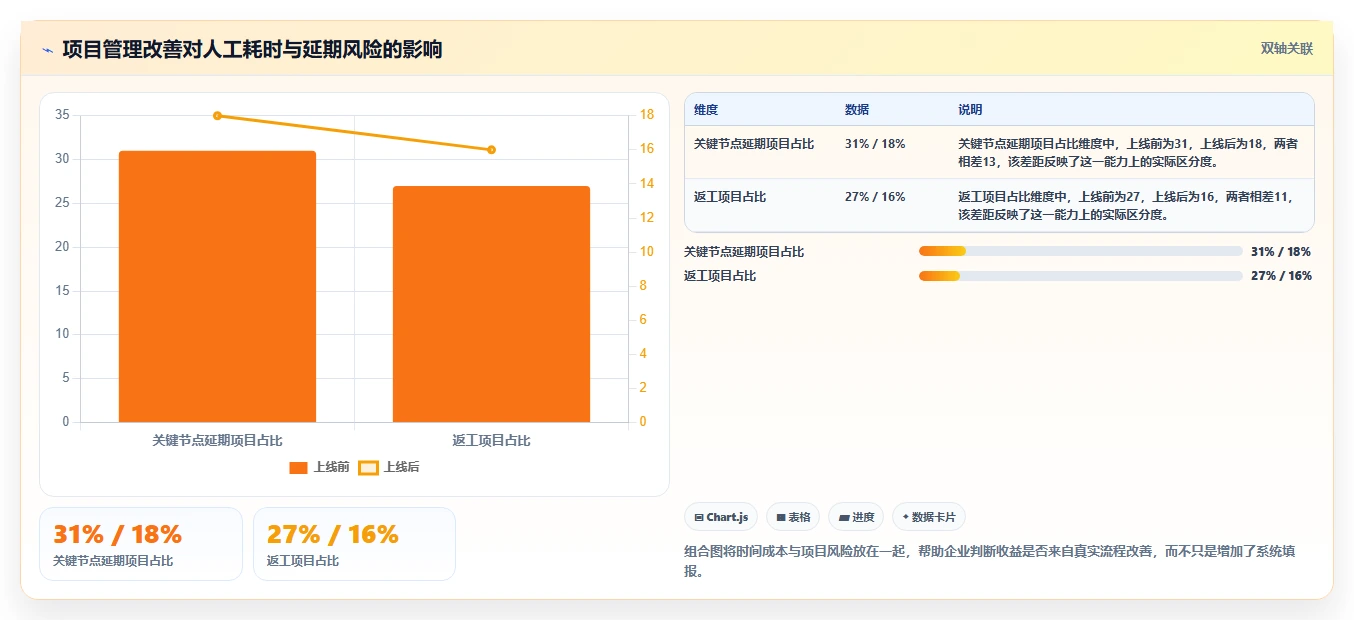Select the 进度 tag chip
The height and width of the screenshot is (620, 1354).
(x=856, y=517)
